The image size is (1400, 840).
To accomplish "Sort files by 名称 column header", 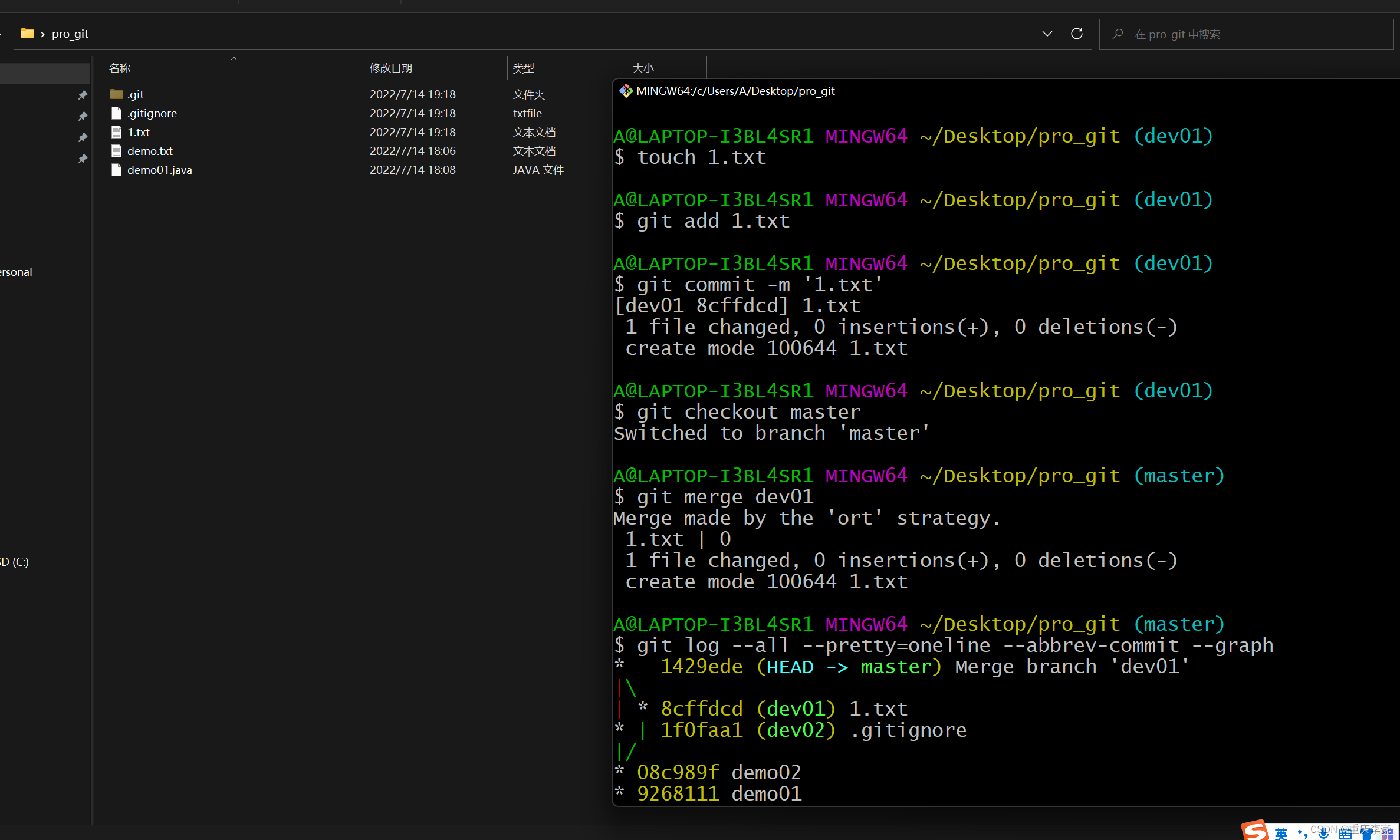I will pos(120,68).
